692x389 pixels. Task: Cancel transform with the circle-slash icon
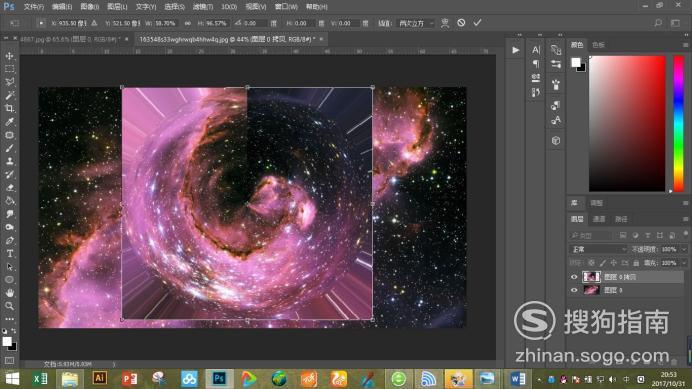point(461,23)
